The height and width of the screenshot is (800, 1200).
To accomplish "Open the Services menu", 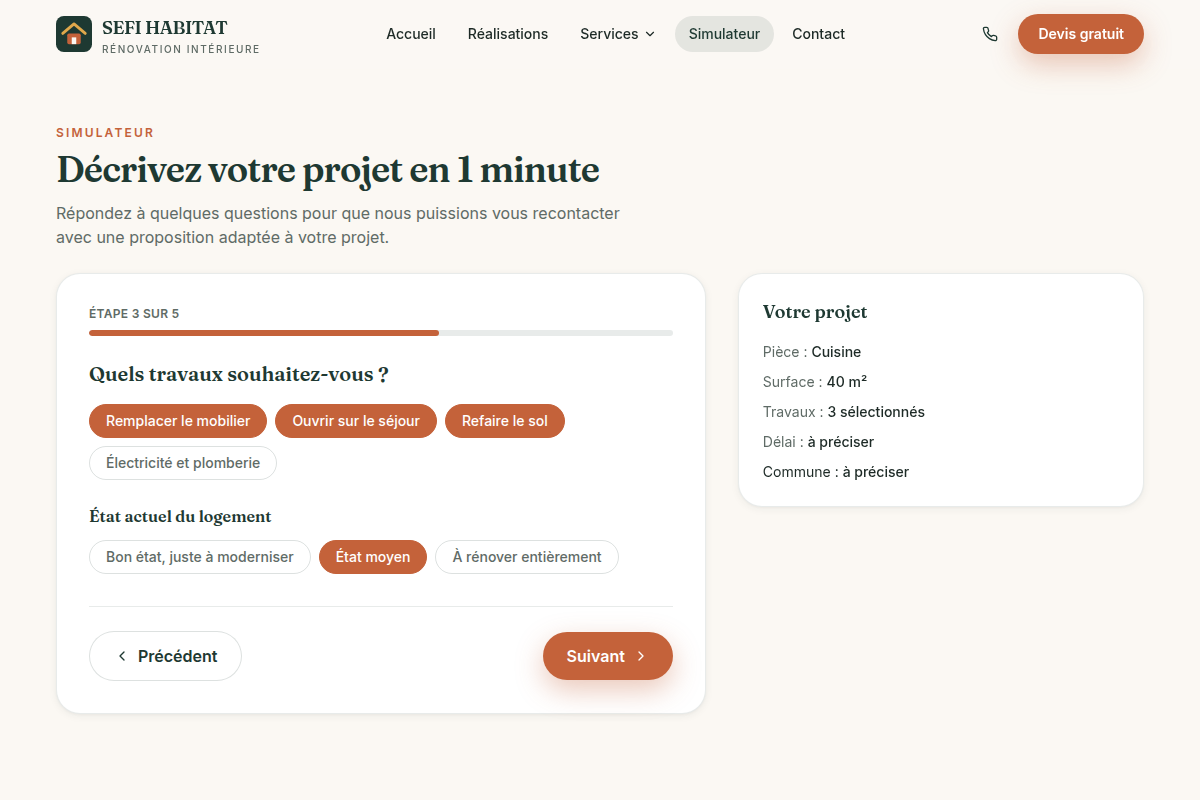I will 617,34.
